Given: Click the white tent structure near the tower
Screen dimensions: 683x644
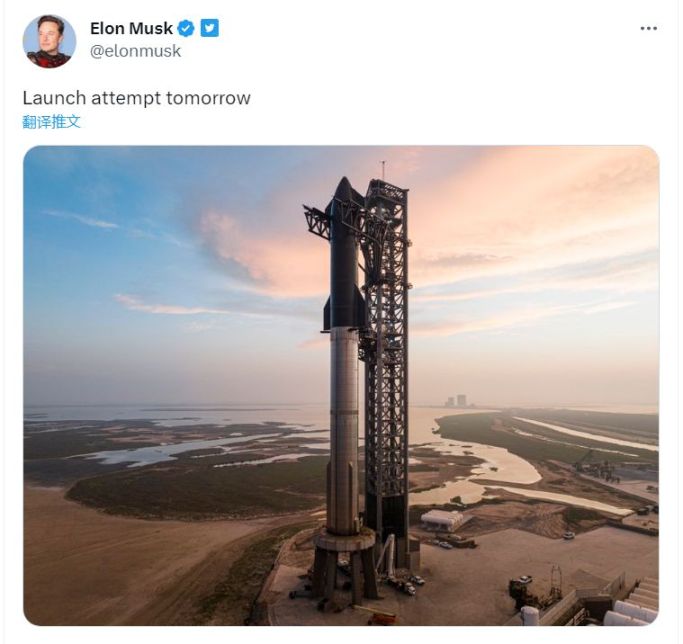Looking at the screenshot, I should [x=441, y=520].
